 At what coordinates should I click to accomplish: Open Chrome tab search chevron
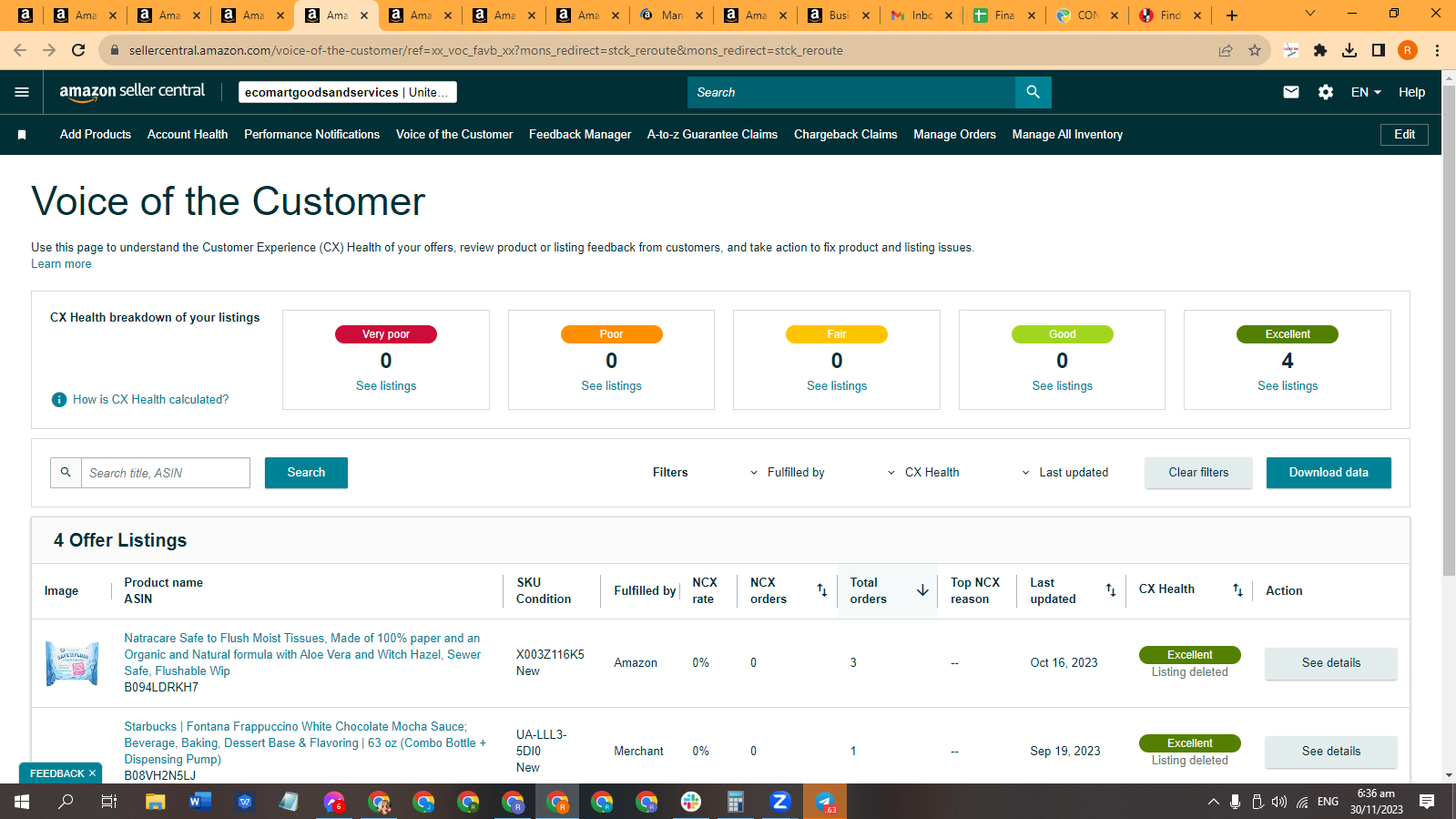click(x=1310, y=14)
